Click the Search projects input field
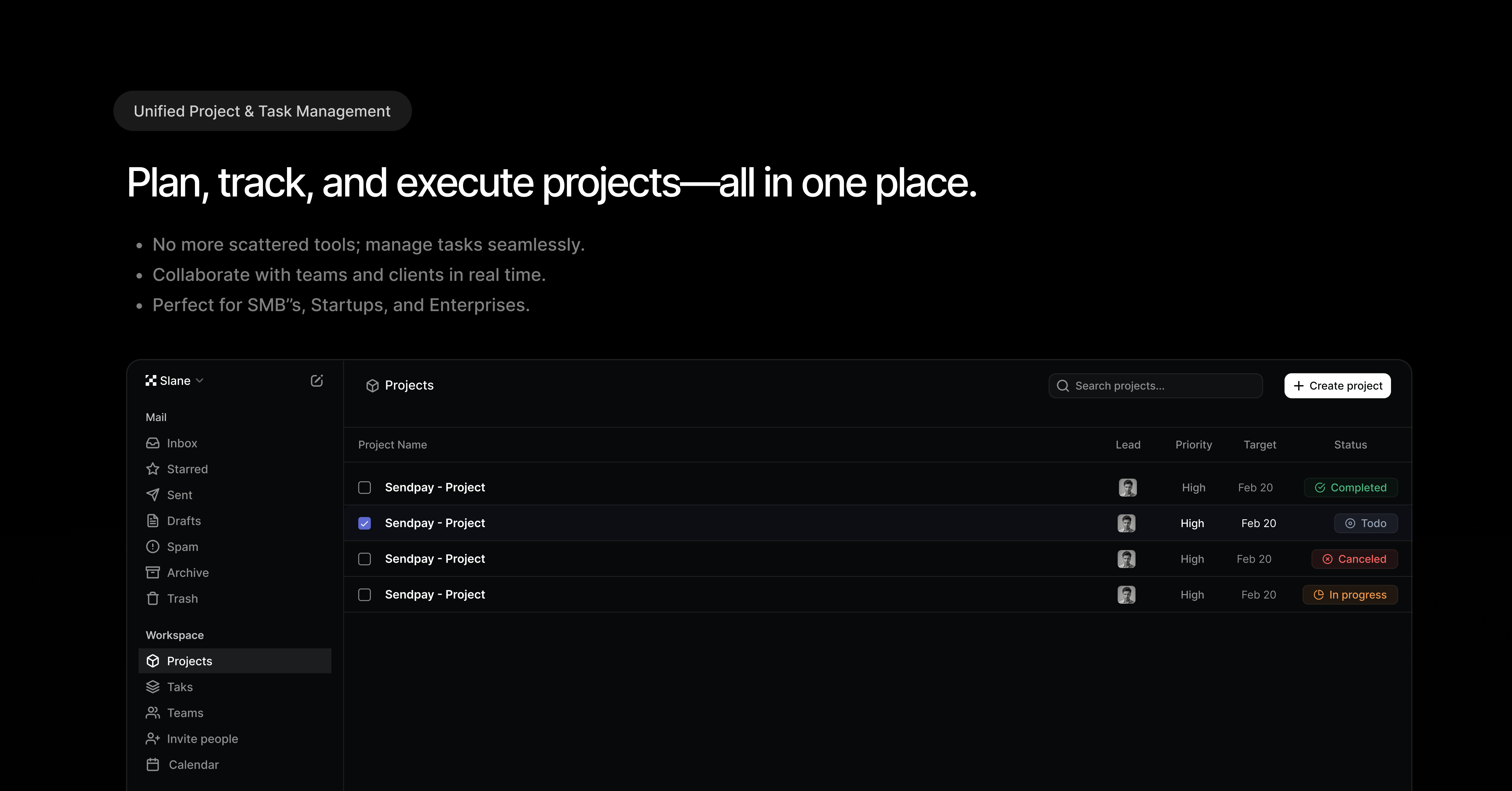 pyautogui.click(x=1155, y=385)
